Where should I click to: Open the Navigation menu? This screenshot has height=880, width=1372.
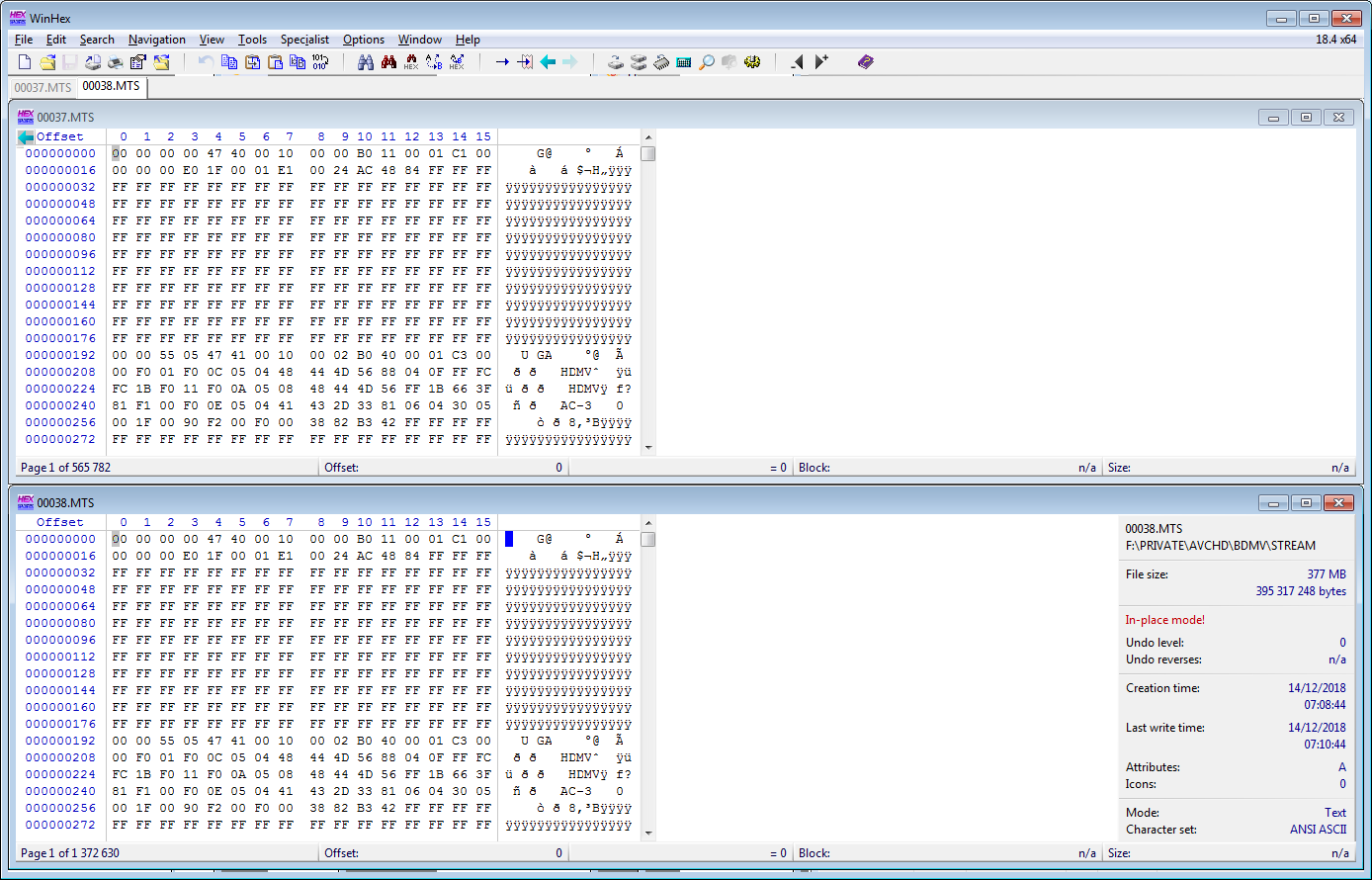(157, 40)
